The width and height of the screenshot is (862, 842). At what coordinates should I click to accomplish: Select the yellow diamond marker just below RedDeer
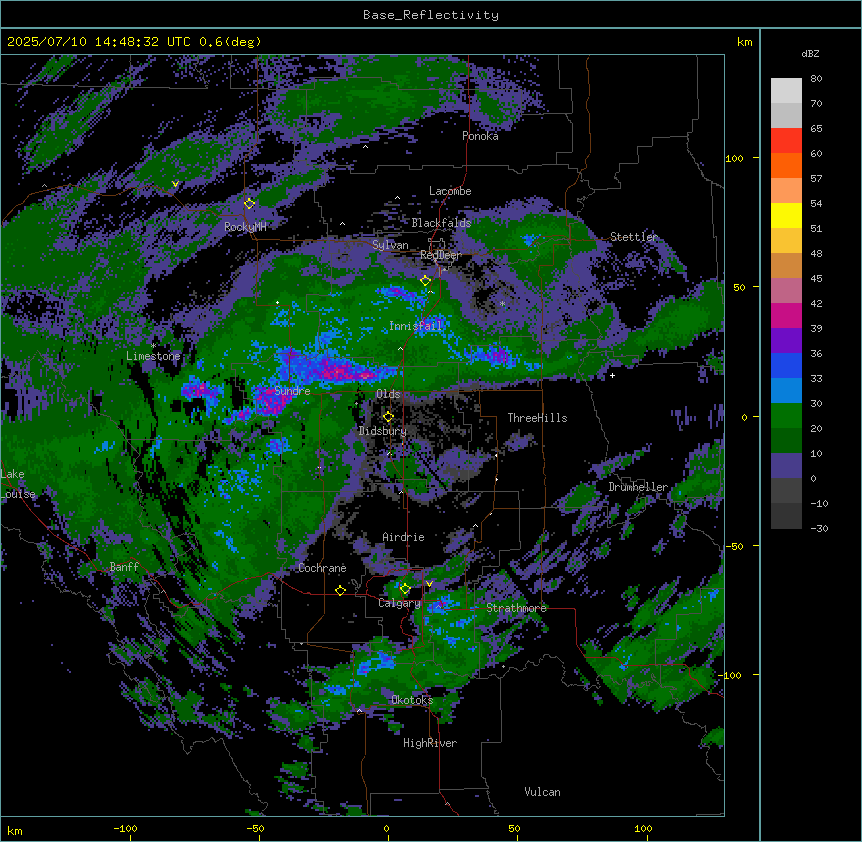click(x=426, y=281)
